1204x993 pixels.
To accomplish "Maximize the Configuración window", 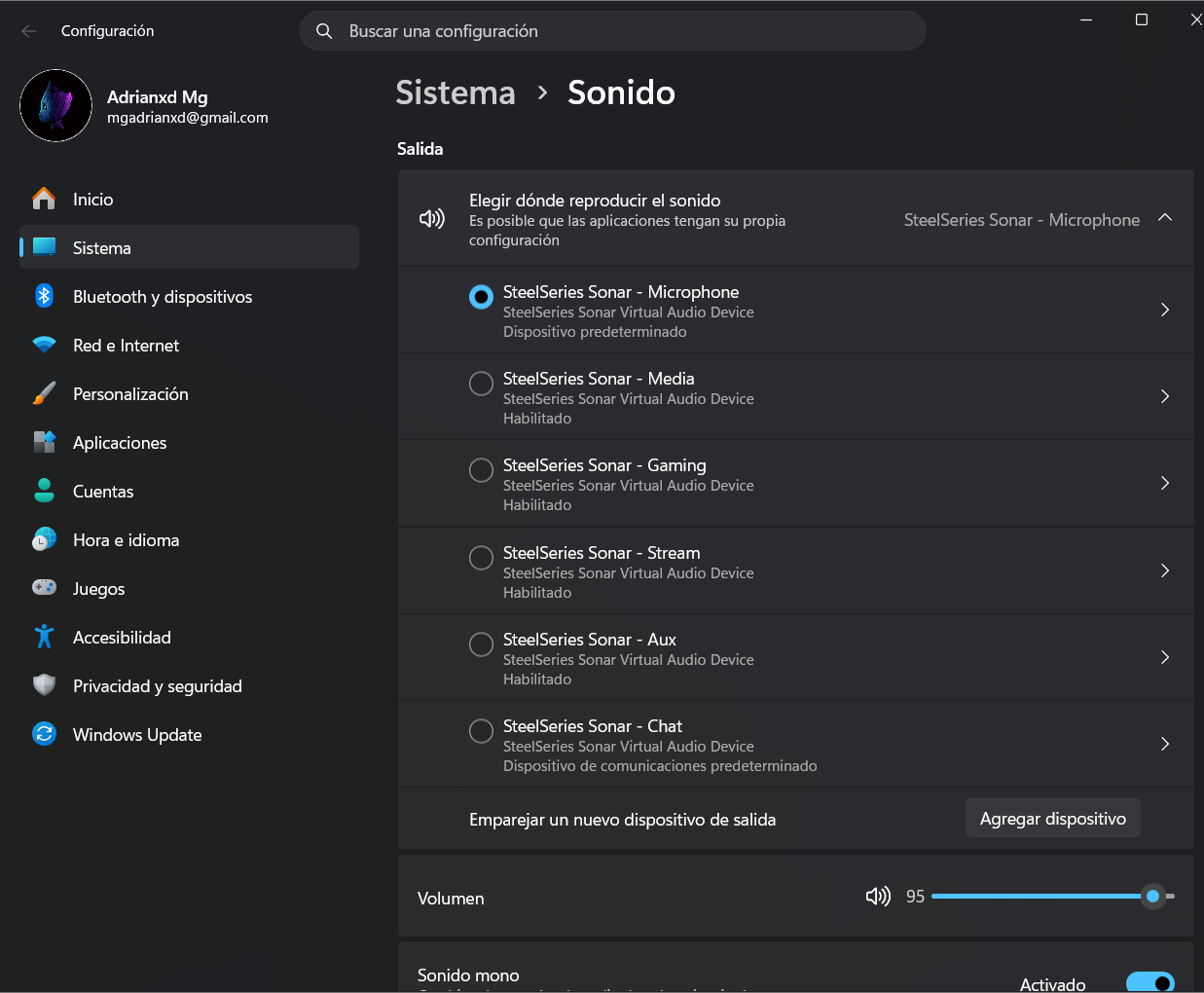I will tap(1142, 19).
